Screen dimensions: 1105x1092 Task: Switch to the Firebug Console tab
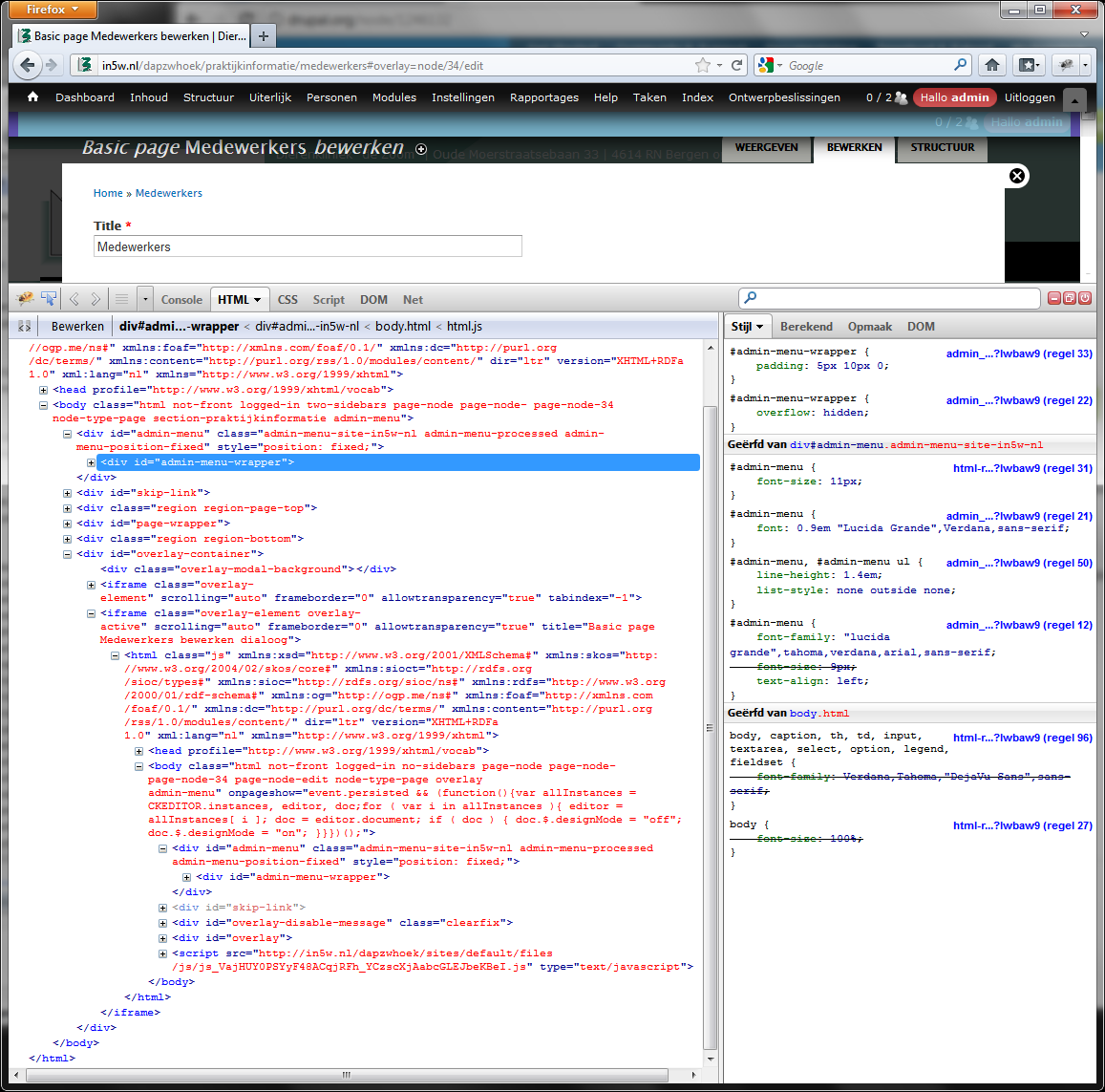pos(181,299)
